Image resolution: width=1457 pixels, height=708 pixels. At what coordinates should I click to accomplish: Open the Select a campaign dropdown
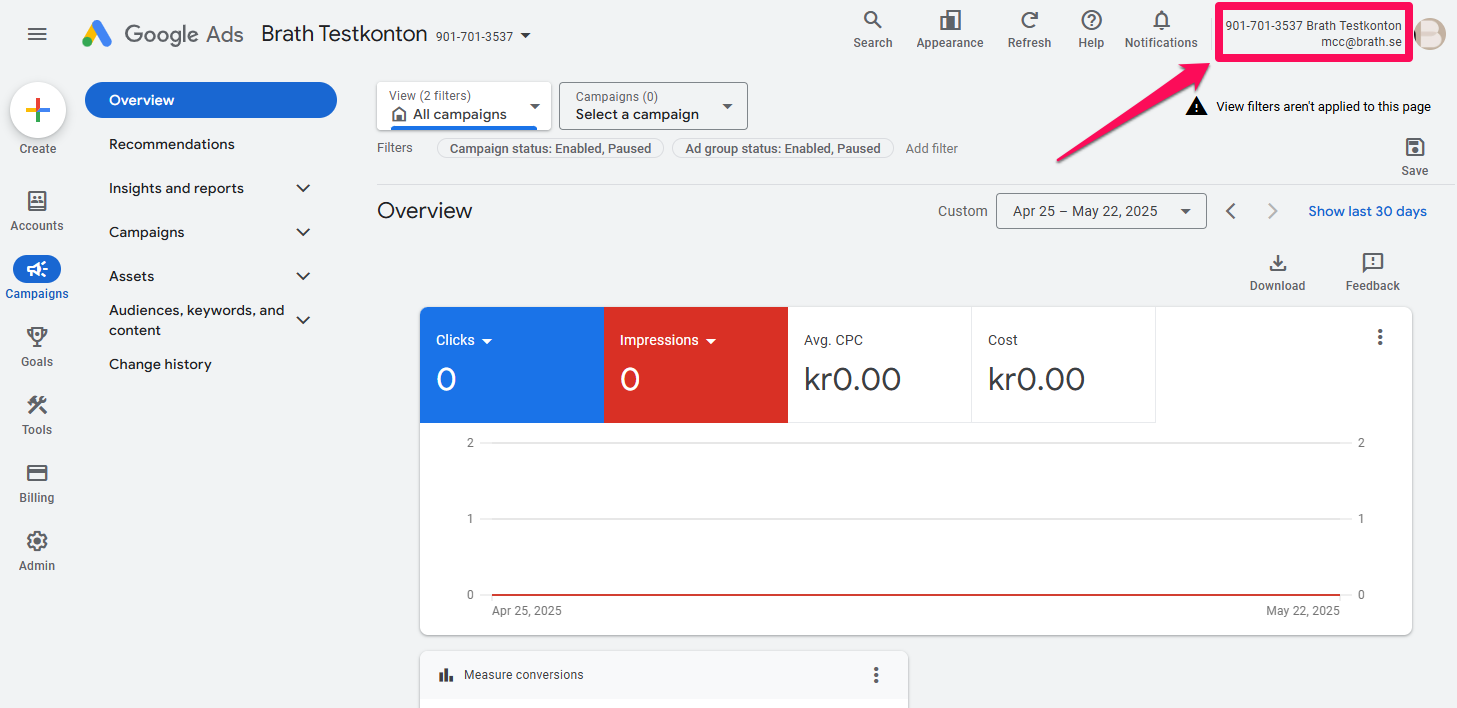coord(653,106)
